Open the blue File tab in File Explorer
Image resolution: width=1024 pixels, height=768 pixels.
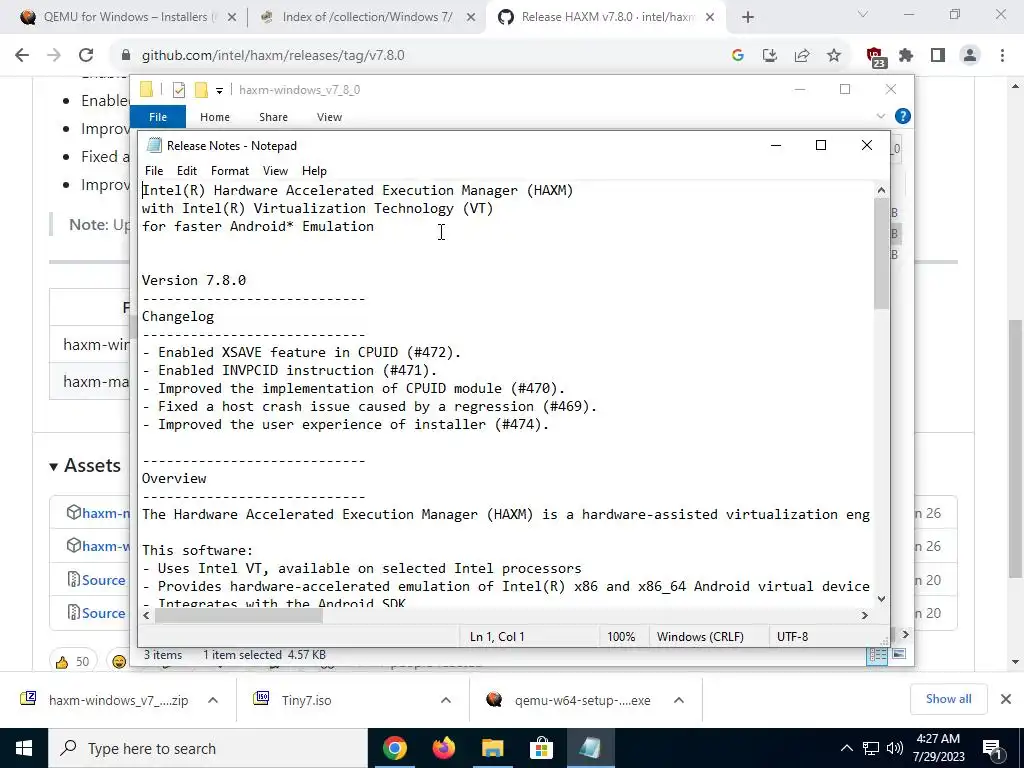point(158,117)
